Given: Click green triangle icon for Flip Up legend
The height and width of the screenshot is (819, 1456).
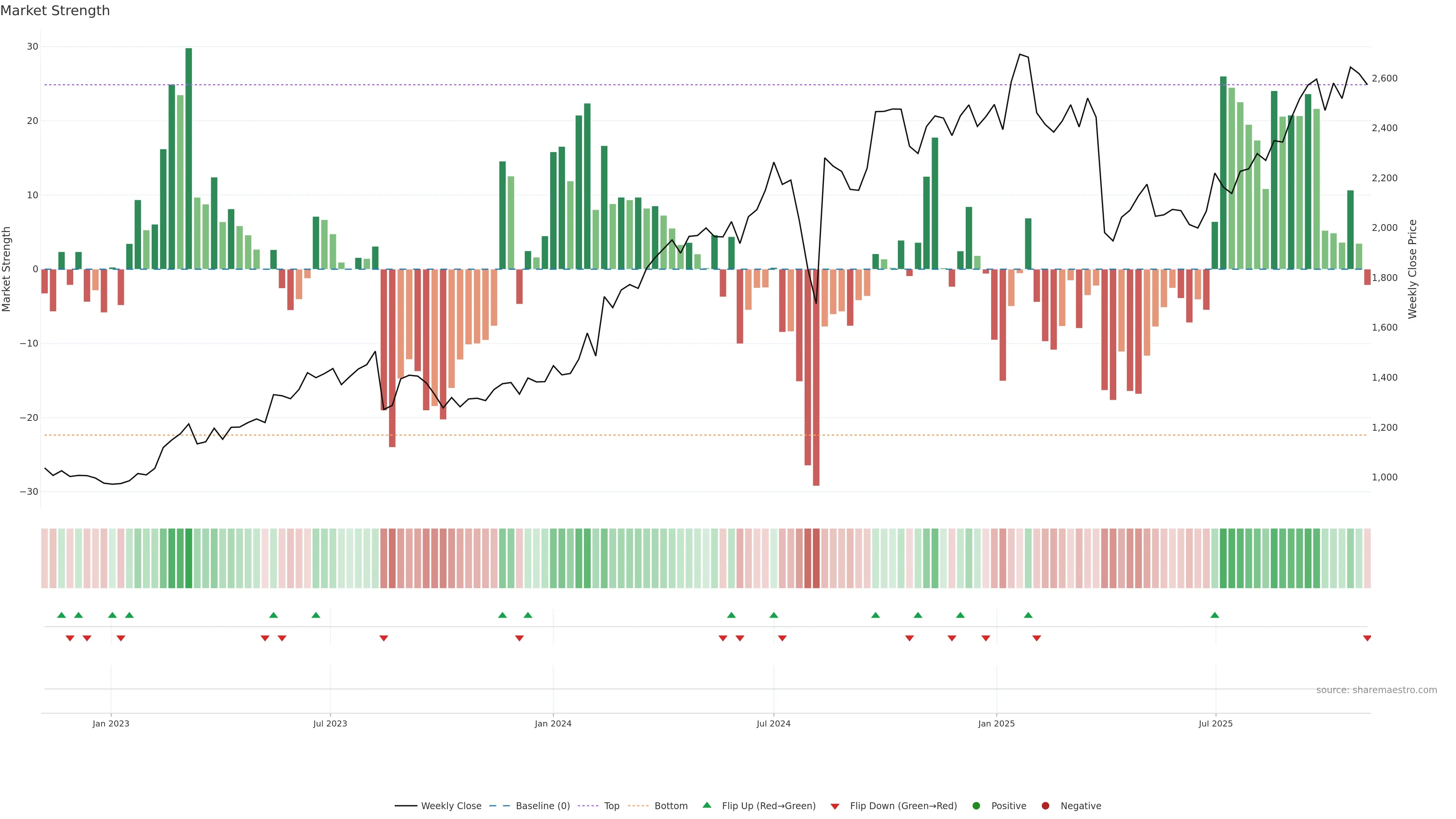Looking at the screenshot, I should point(706,805).
